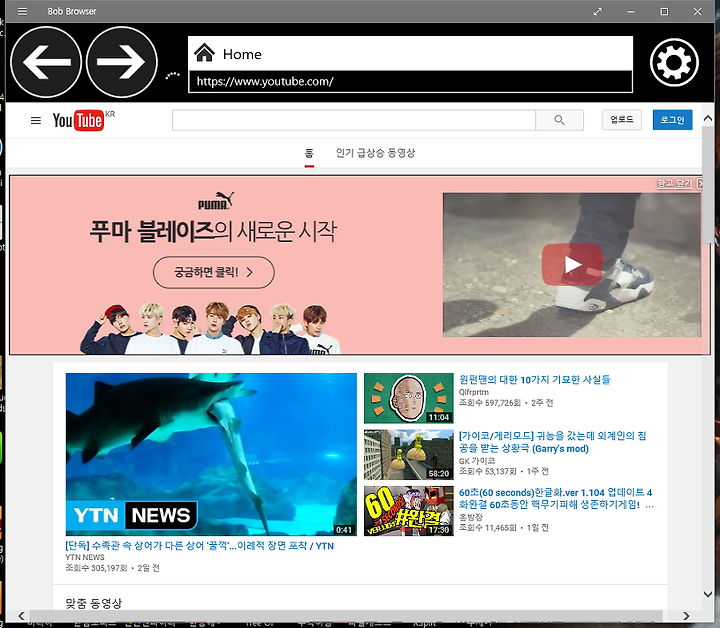Click the horizontal scrollbar thumb

(346, 616)
